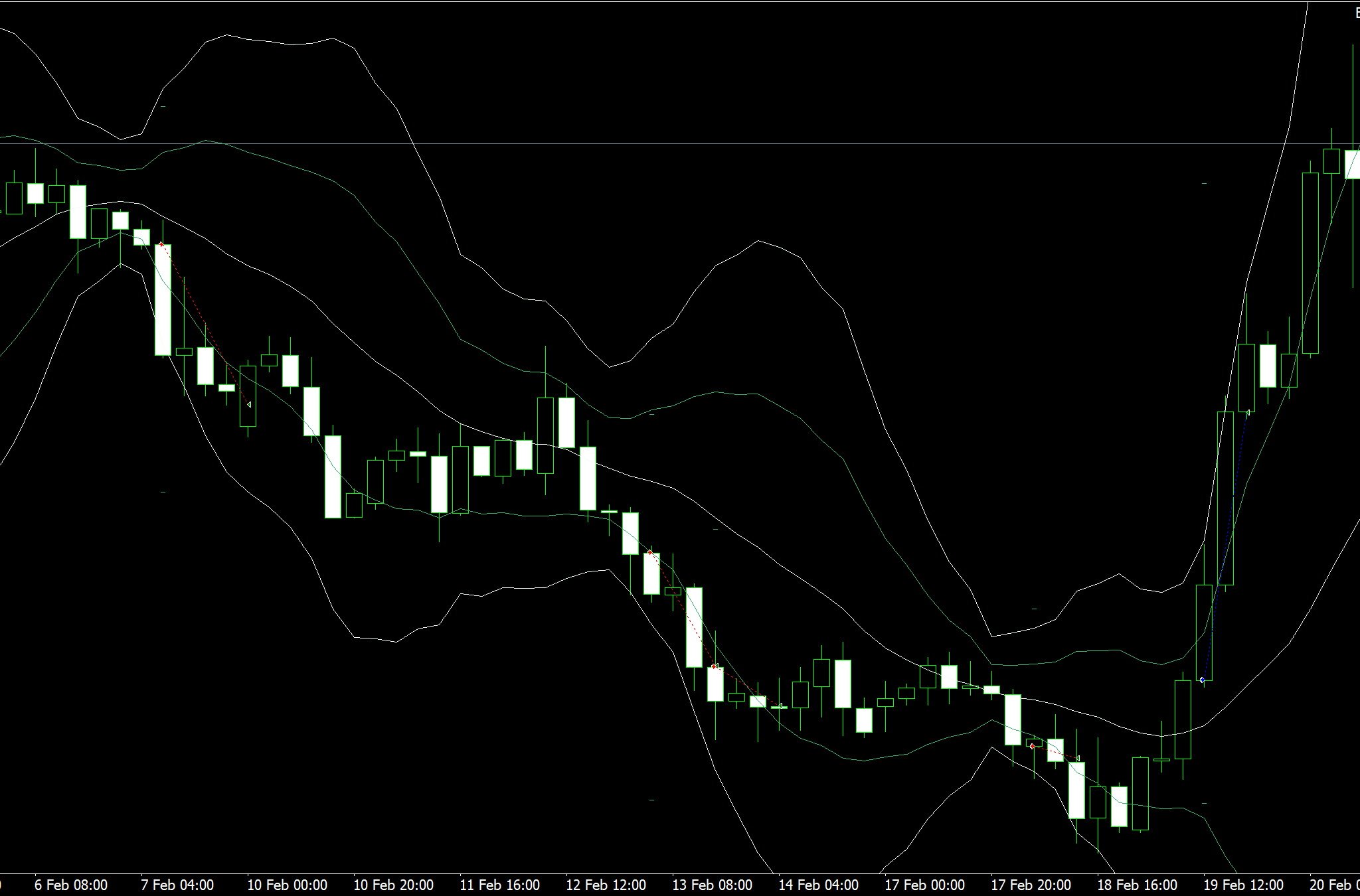The height and width of the screenshot is (896, 1360).
Task: Click the exit arrow after the 17 Feb 20:00 trade
Action: 1078,759
